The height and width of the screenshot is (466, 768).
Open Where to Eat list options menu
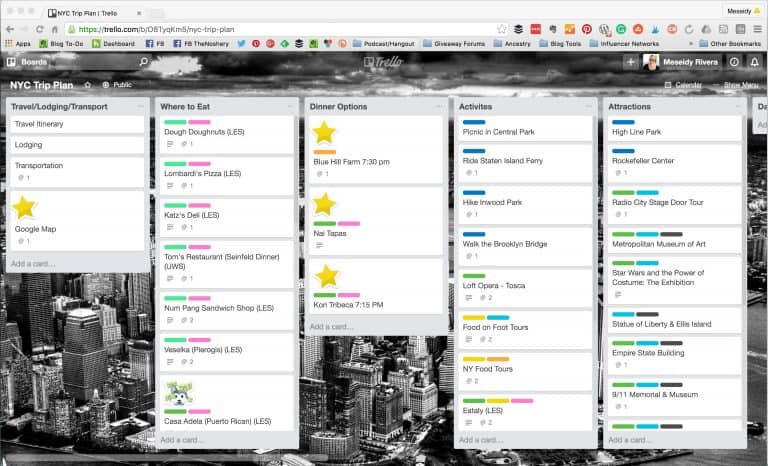(x=290, y=106)
